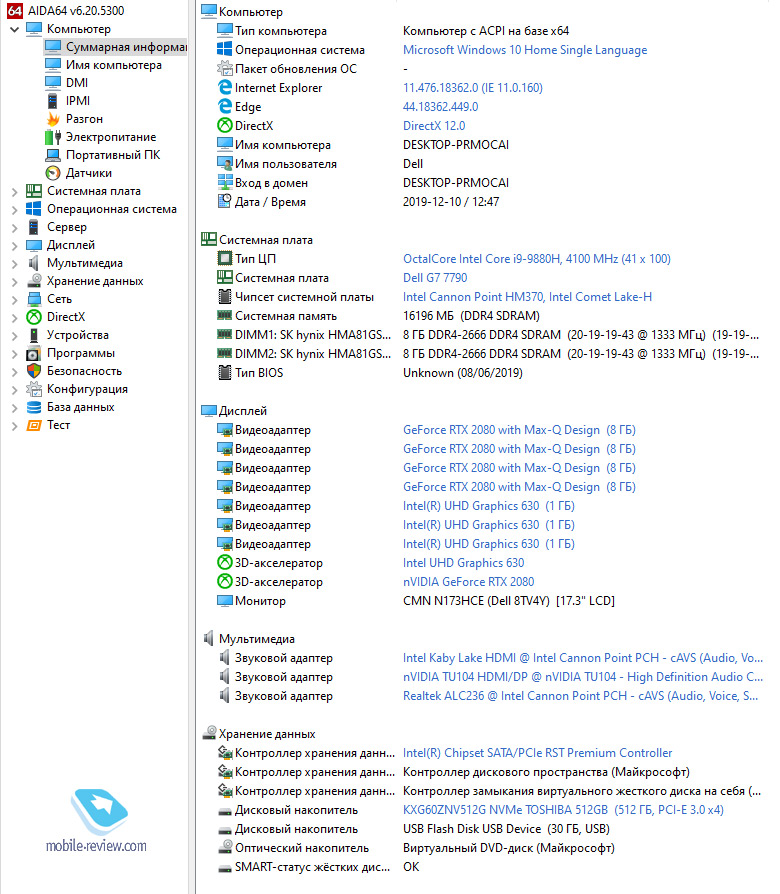Open Microsoft Windows 10 Home Single Language link
Screen dimensions: 780x894
[525, 50]
